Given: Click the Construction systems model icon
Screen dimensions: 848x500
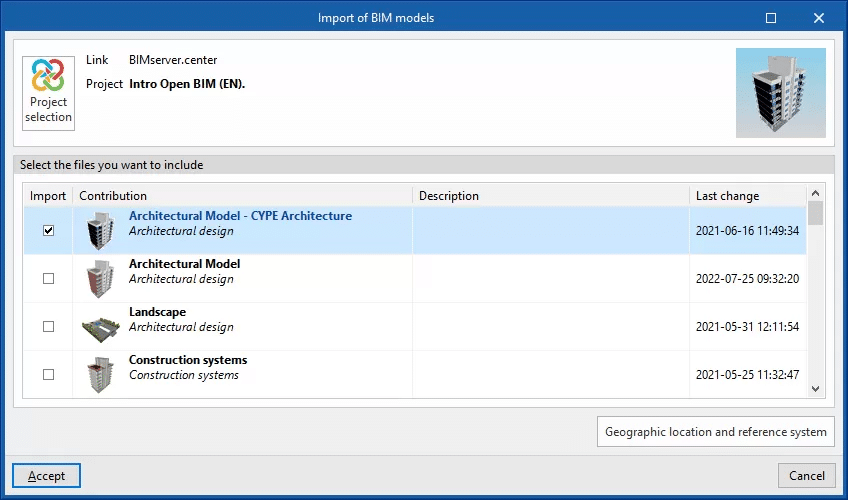Looking at the screenshot, I should click(101, 374).
